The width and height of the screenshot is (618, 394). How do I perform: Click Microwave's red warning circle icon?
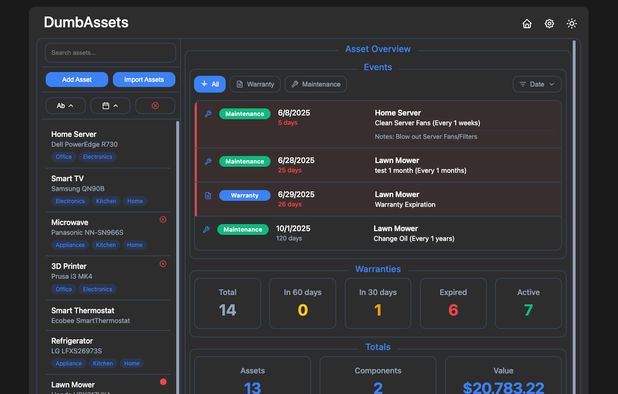[163, 219]
